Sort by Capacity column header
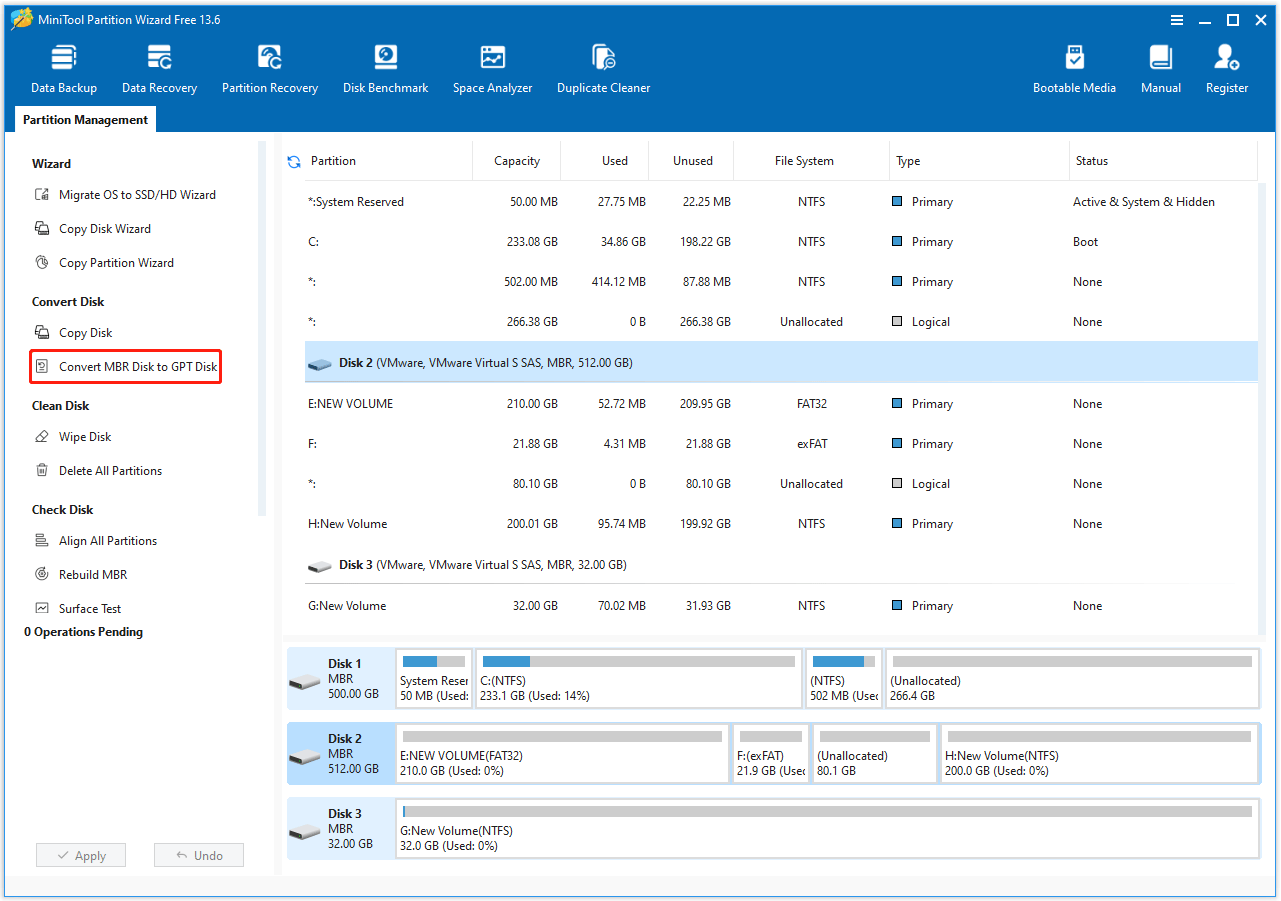The width and height of the screenshot is (1281, 901). pos(517,161)
